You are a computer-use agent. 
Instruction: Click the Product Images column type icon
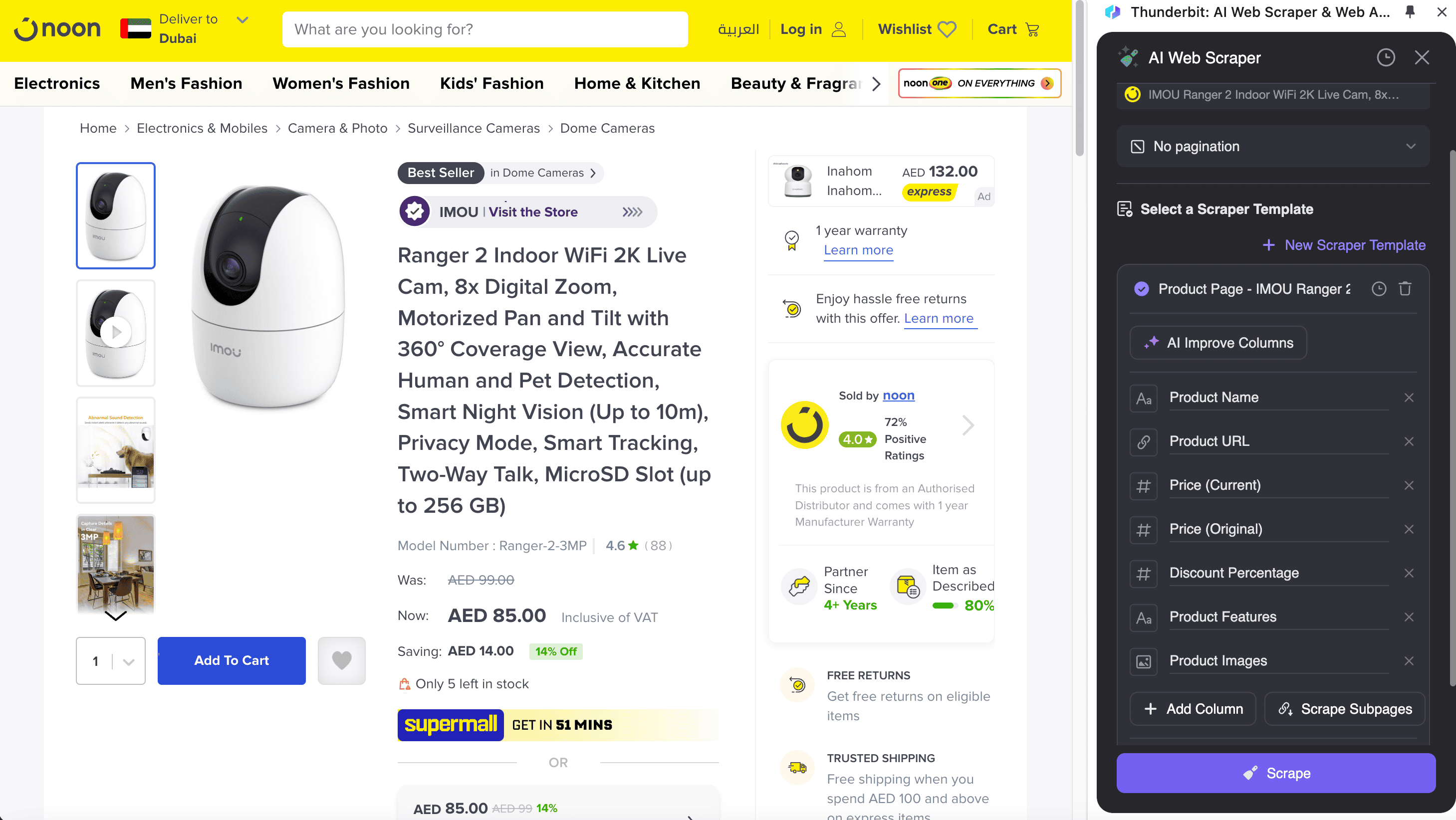(1144, 661)
